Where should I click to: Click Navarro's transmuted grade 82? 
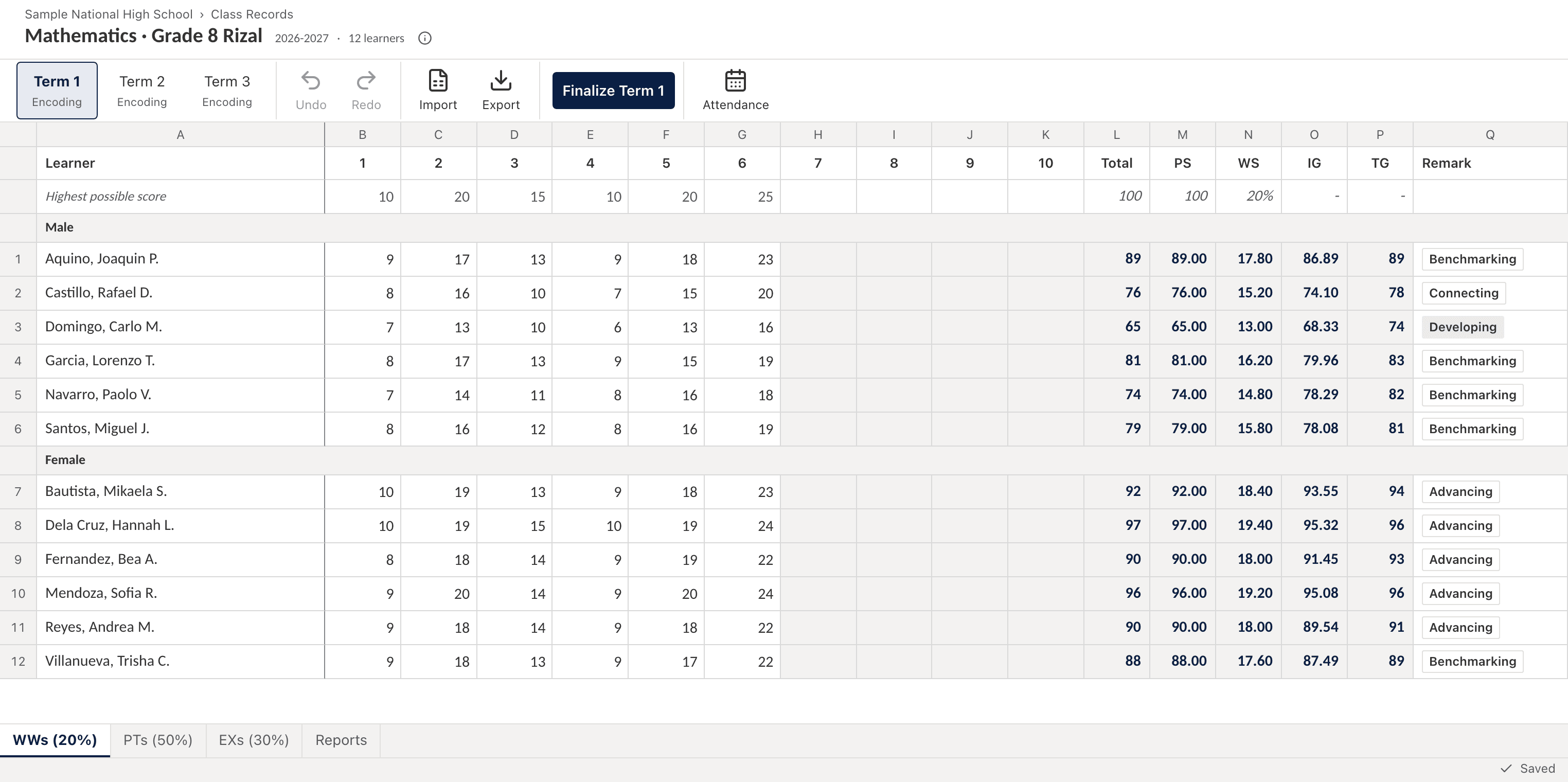[x=1379, y=395]
